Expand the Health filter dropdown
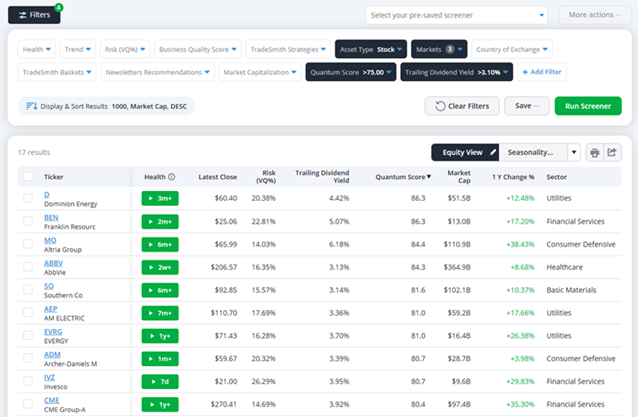This screenshot has height=417, width=638. point(37,49)
